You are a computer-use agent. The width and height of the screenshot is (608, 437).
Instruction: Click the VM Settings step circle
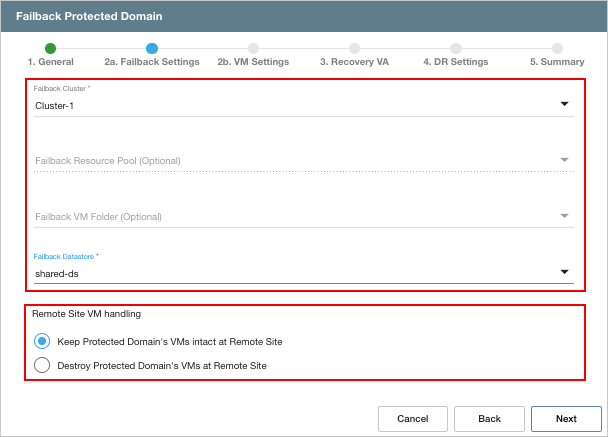click(253, 48)
